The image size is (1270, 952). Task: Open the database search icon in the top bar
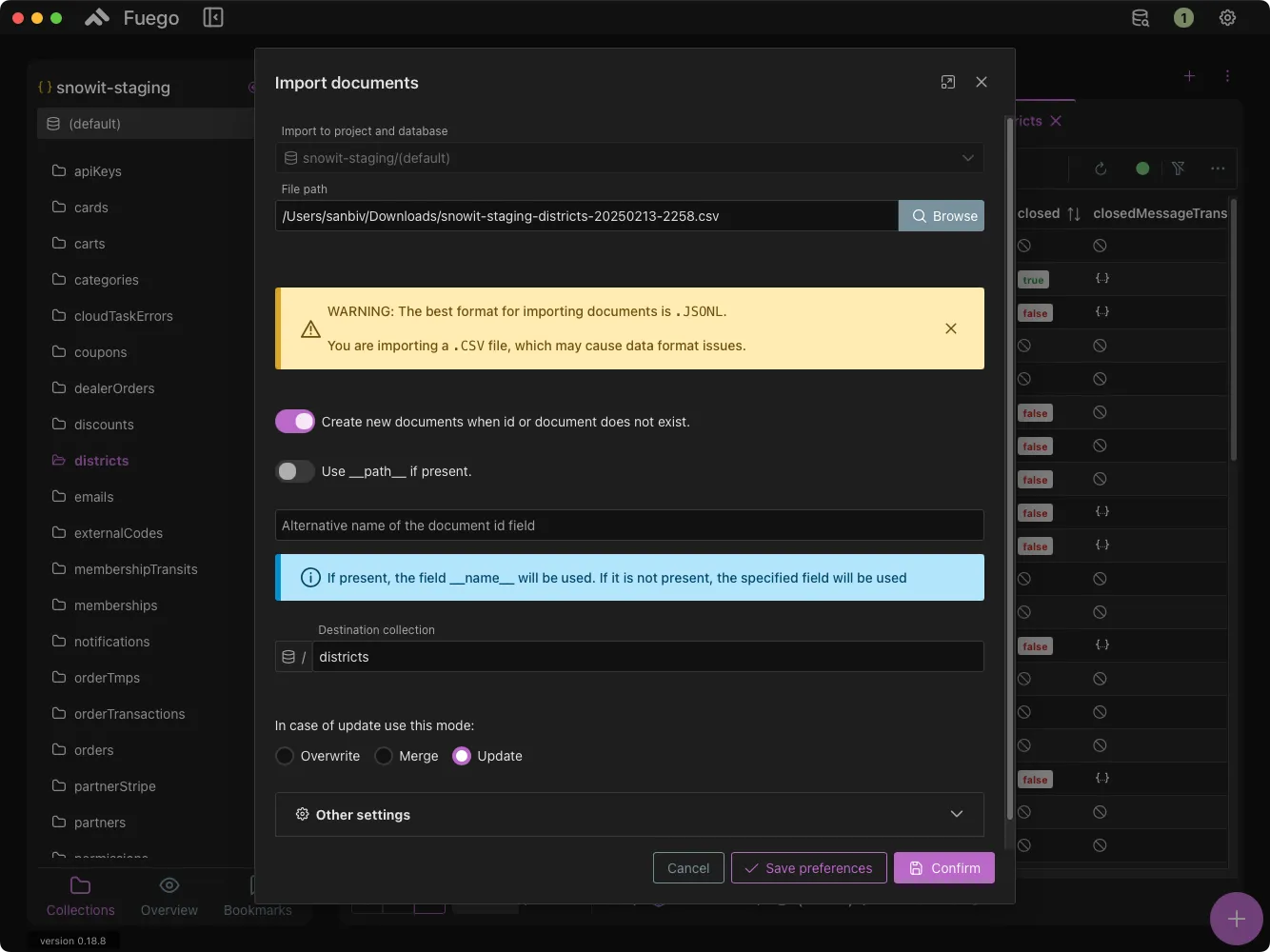[1140, 17]
